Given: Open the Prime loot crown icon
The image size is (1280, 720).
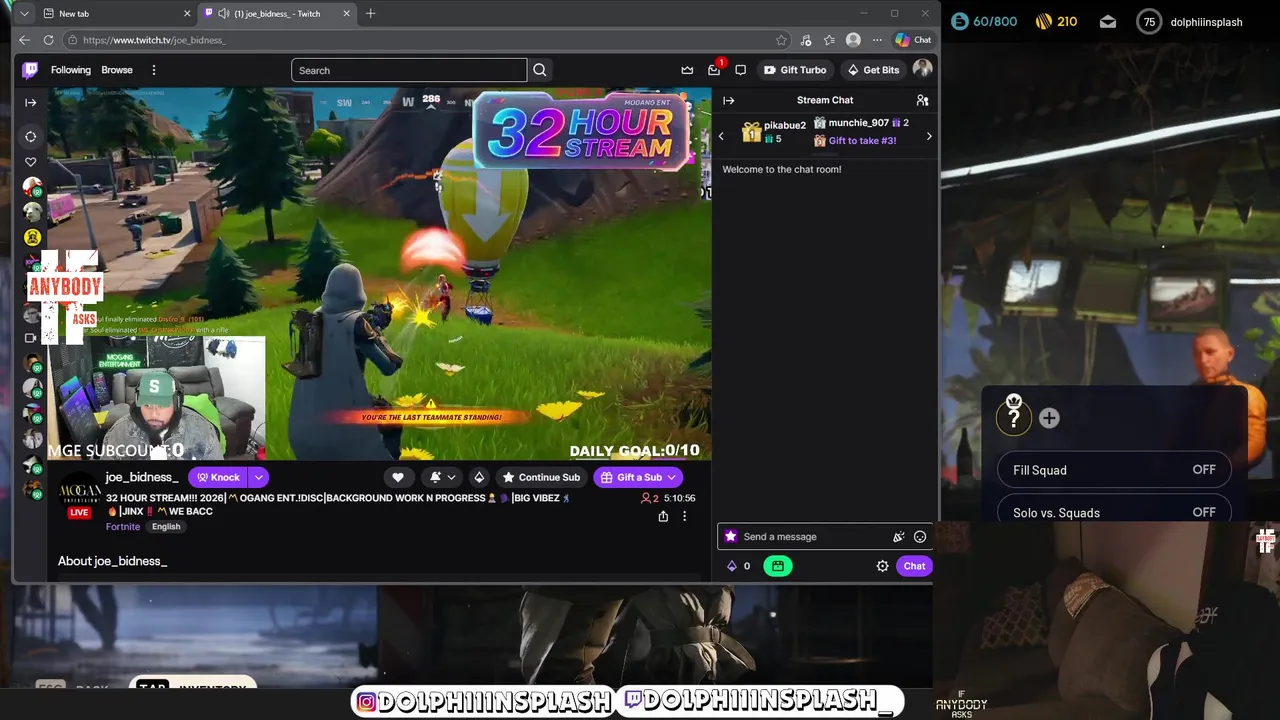Looking at the screenshot, I should click(687, 70).
